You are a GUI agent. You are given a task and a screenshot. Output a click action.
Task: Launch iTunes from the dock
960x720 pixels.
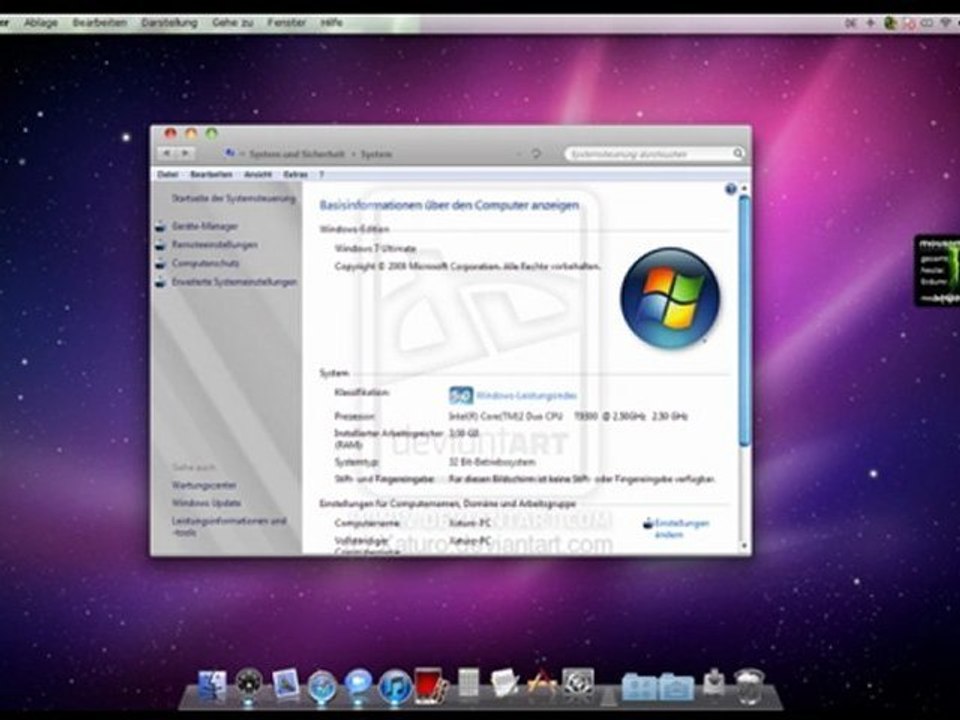395,686
